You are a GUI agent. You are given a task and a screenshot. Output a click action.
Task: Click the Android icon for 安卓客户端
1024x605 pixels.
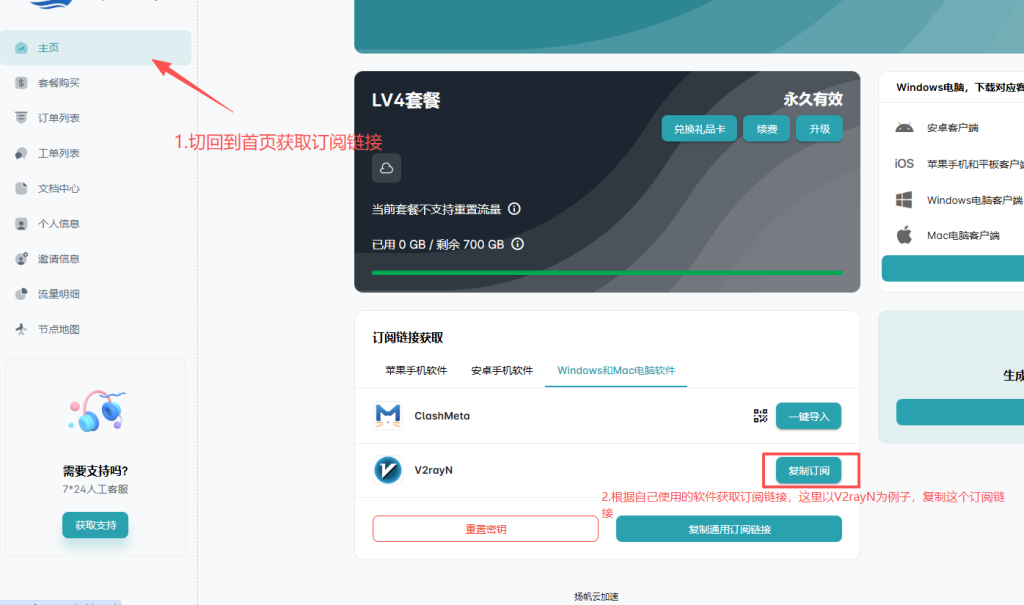coord(904,127)
